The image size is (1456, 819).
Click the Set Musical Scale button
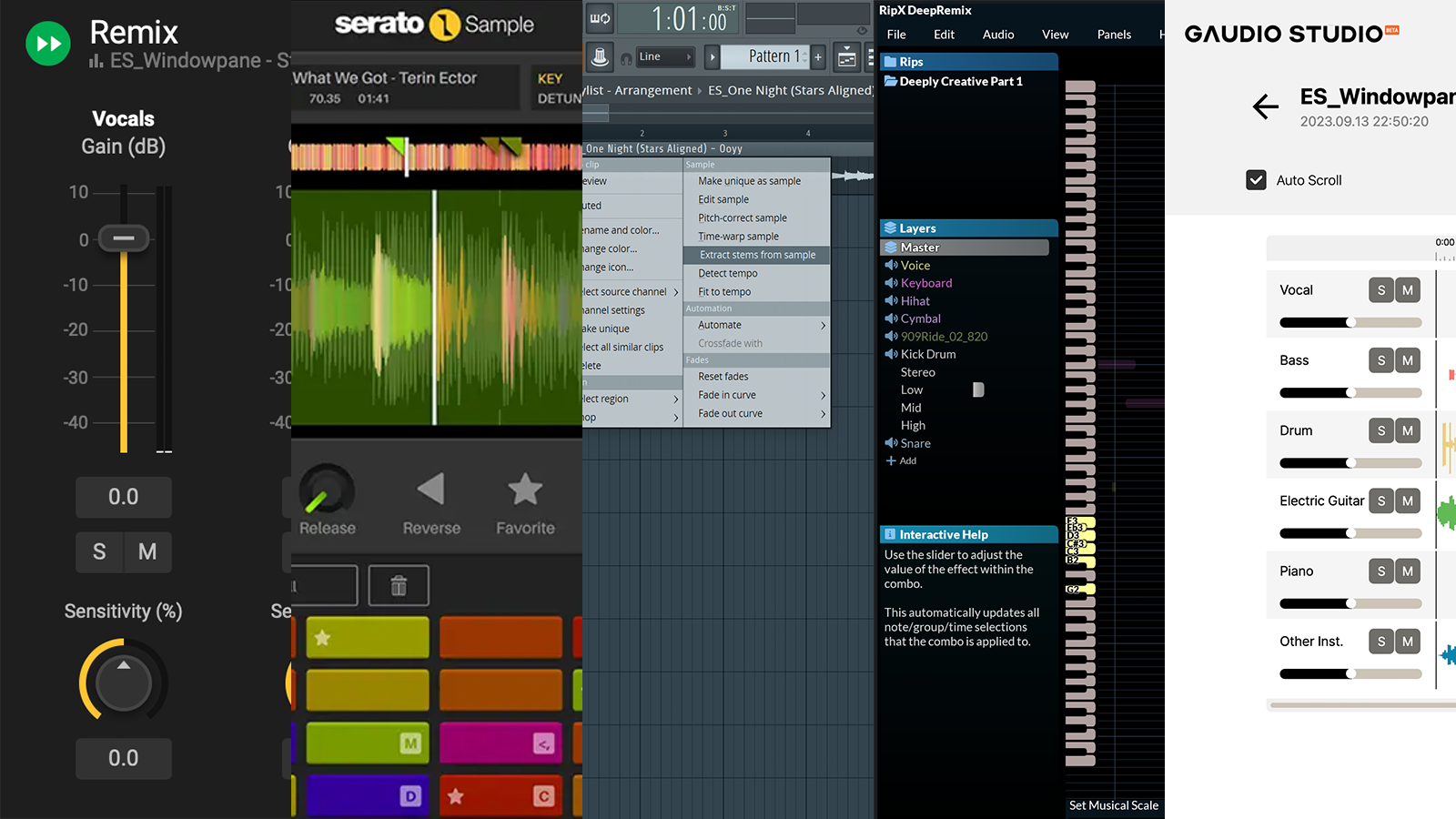pyautogui.click(x=1113, y=805)
